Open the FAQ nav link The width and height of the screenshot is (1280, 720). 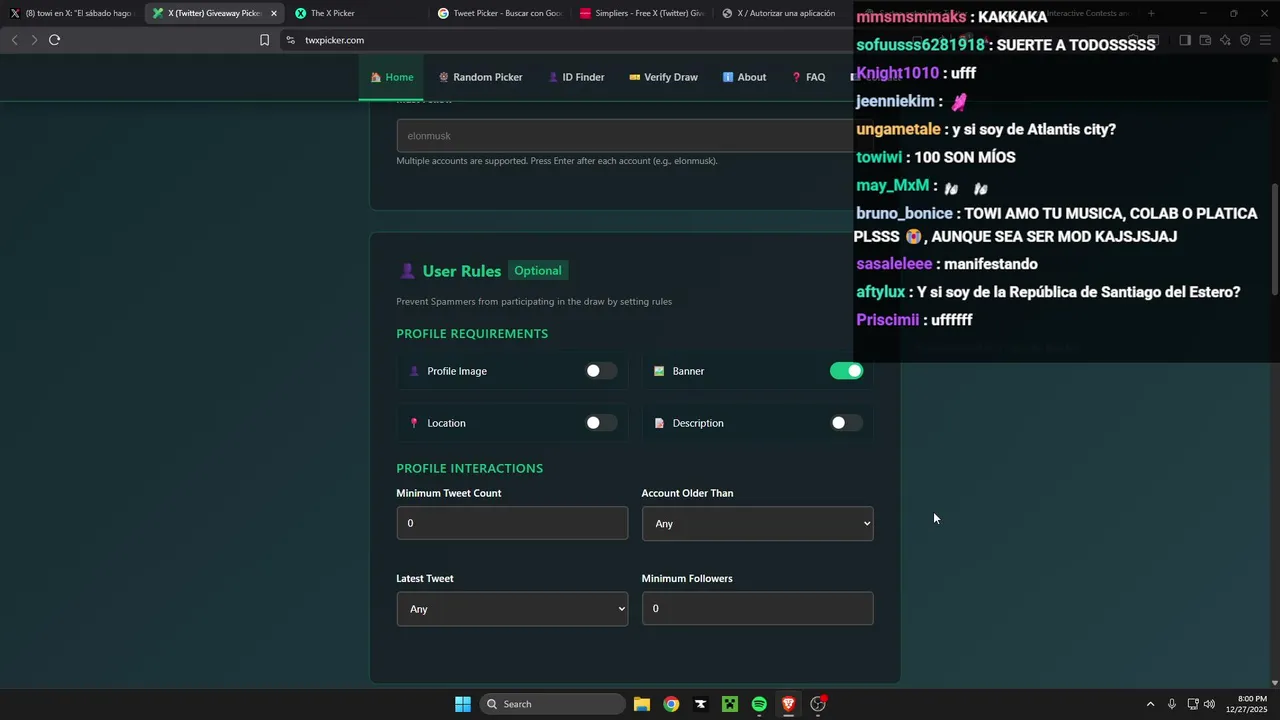(x=808, y=77)
